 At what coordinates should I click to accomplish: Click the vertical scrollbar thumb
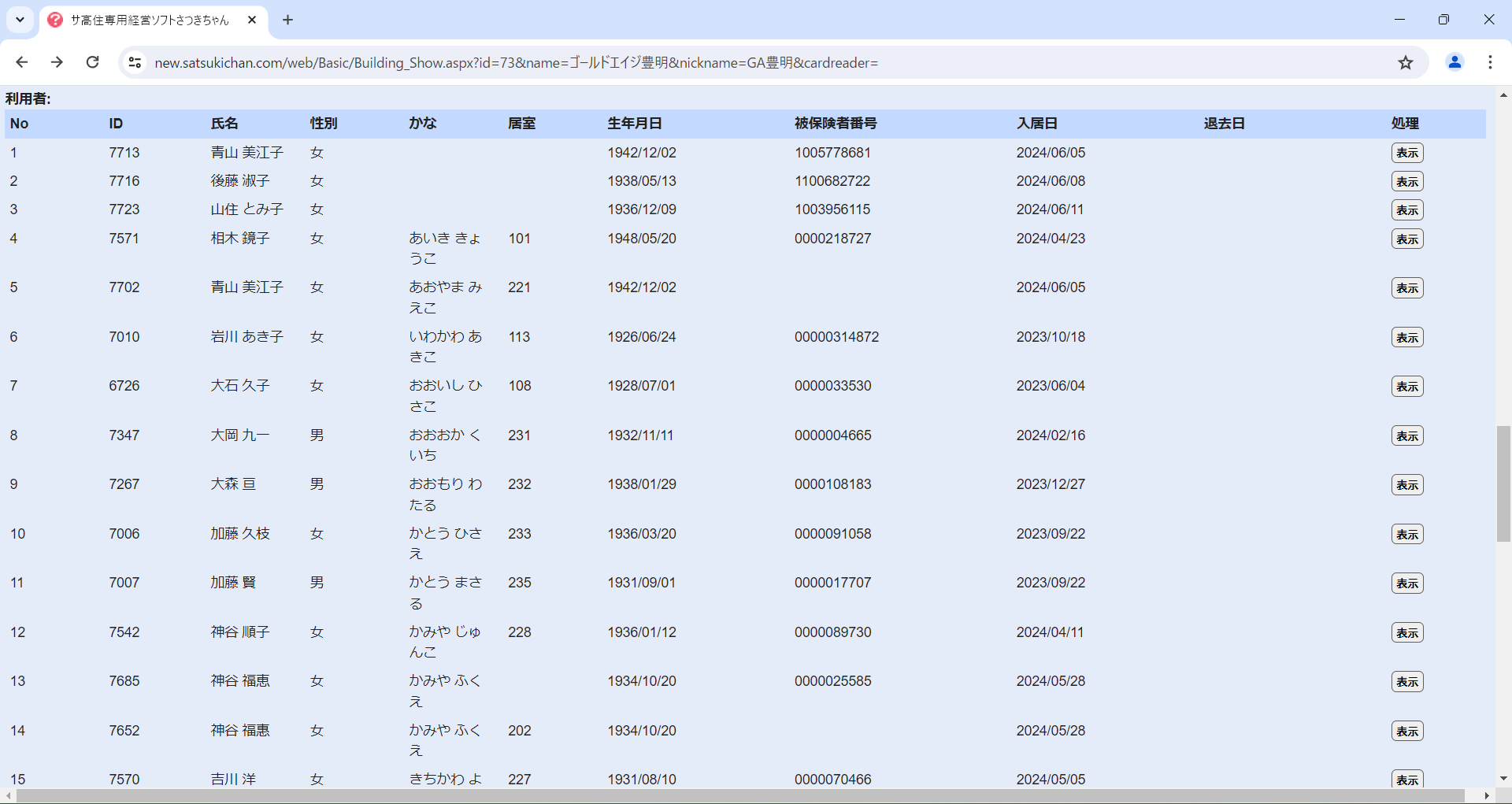click(1503, 484)
